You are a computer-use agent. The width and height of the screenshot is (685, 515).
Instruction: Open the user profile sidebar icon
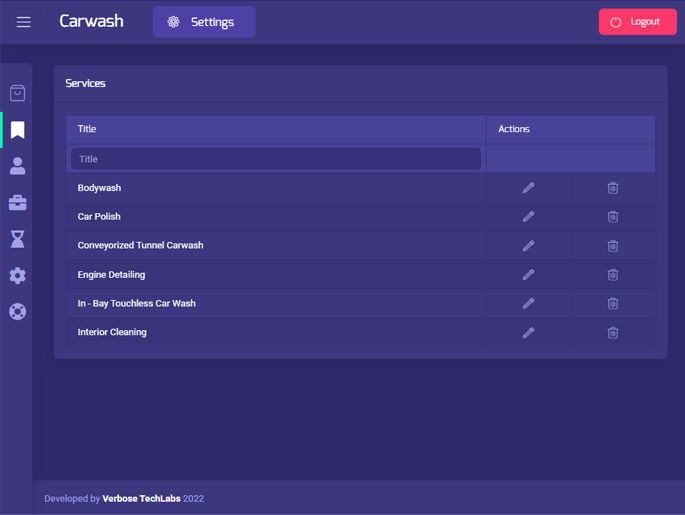[x=17, y=166]
